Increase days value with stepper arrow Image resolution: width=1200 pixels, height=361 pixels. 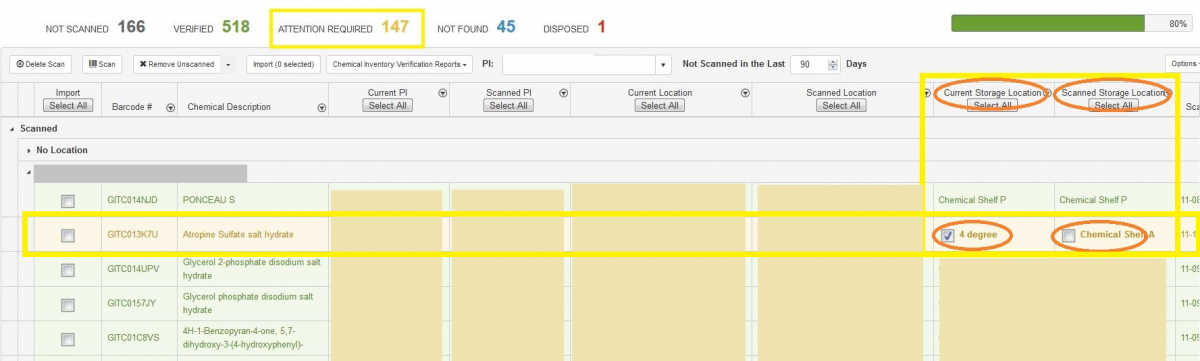(833, 60)
